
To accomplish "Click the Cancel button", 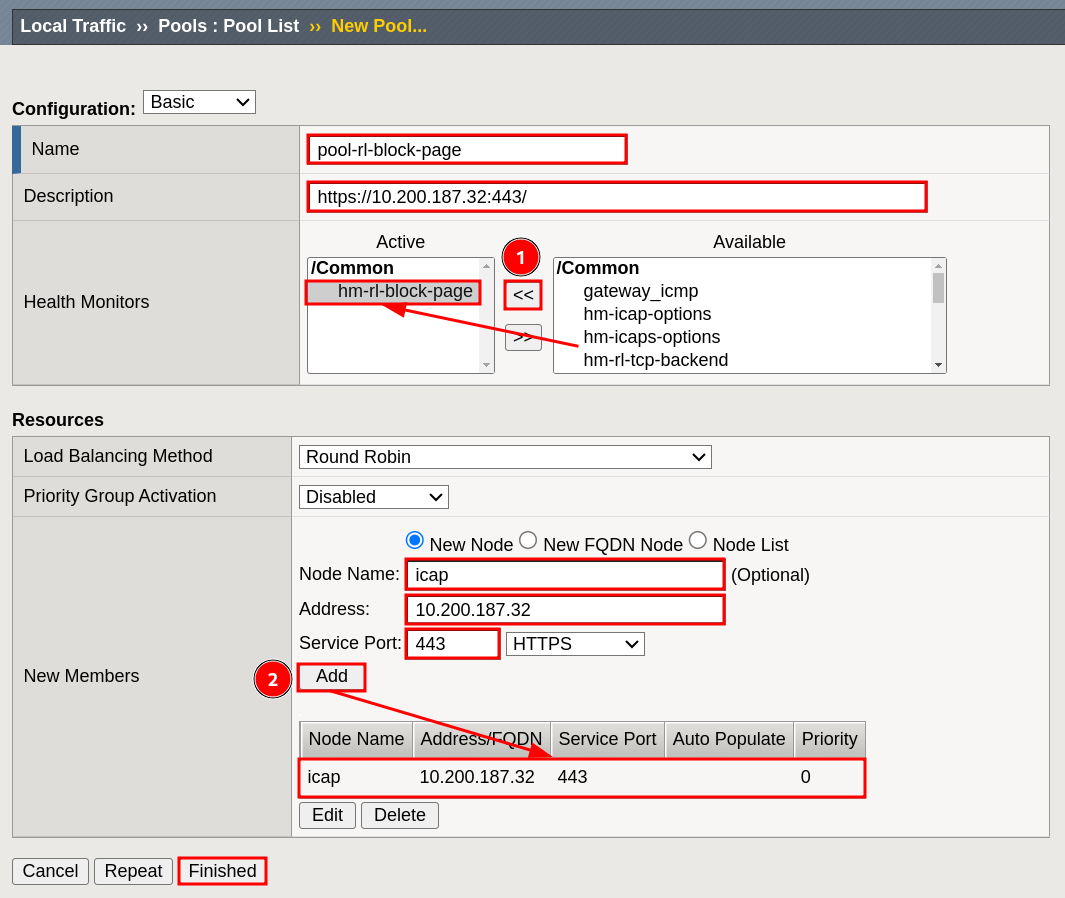I will [x=50, y=871].
